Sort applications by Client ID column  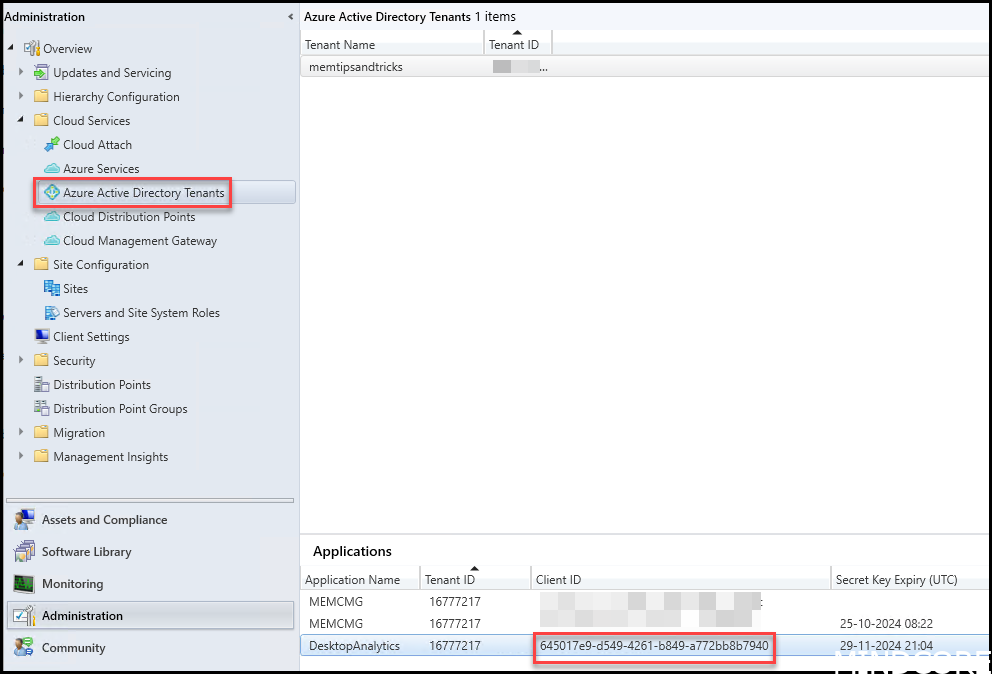(x=681, y=579)
